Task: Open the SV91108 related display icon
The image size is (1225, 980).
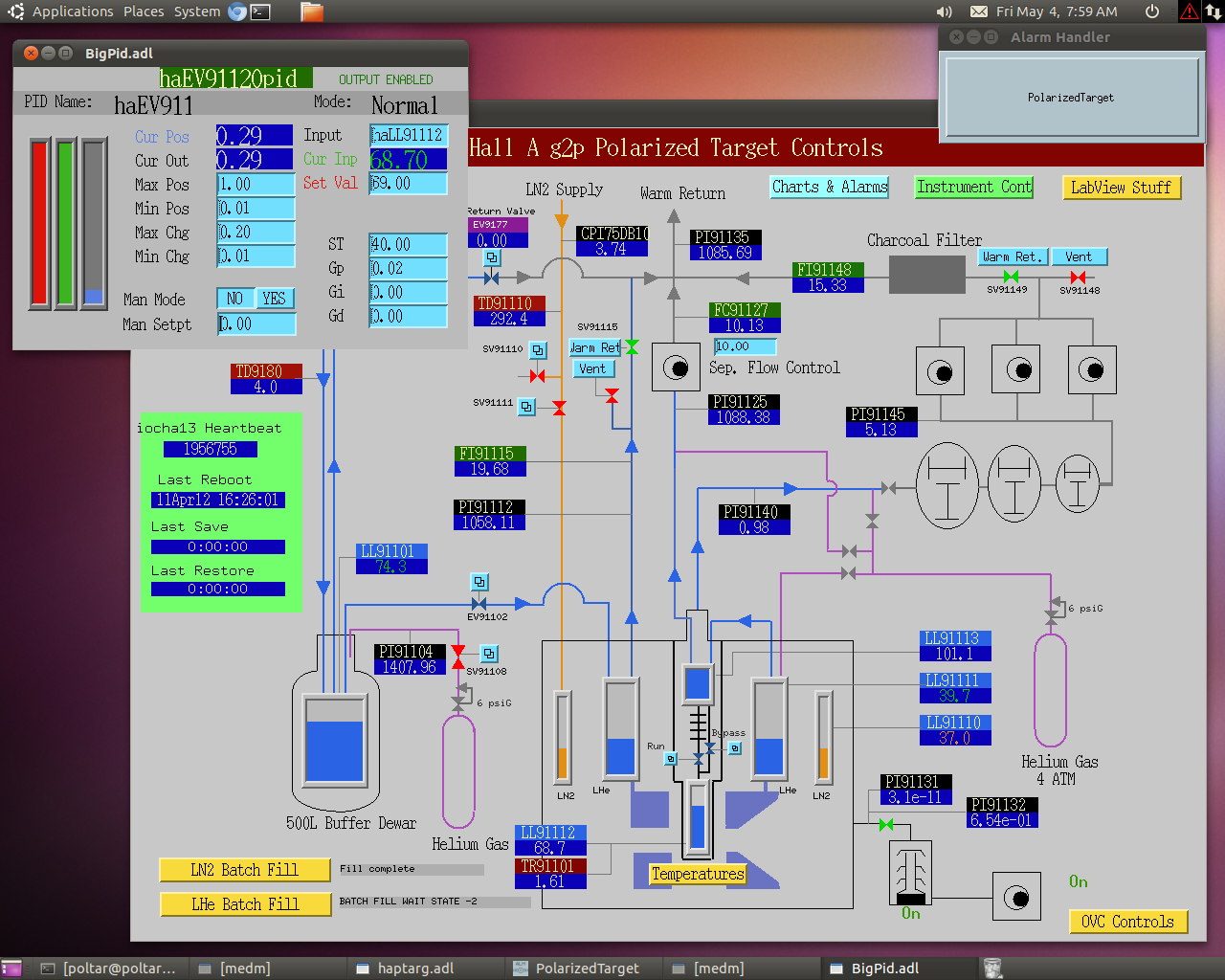Action: (489, 654)
